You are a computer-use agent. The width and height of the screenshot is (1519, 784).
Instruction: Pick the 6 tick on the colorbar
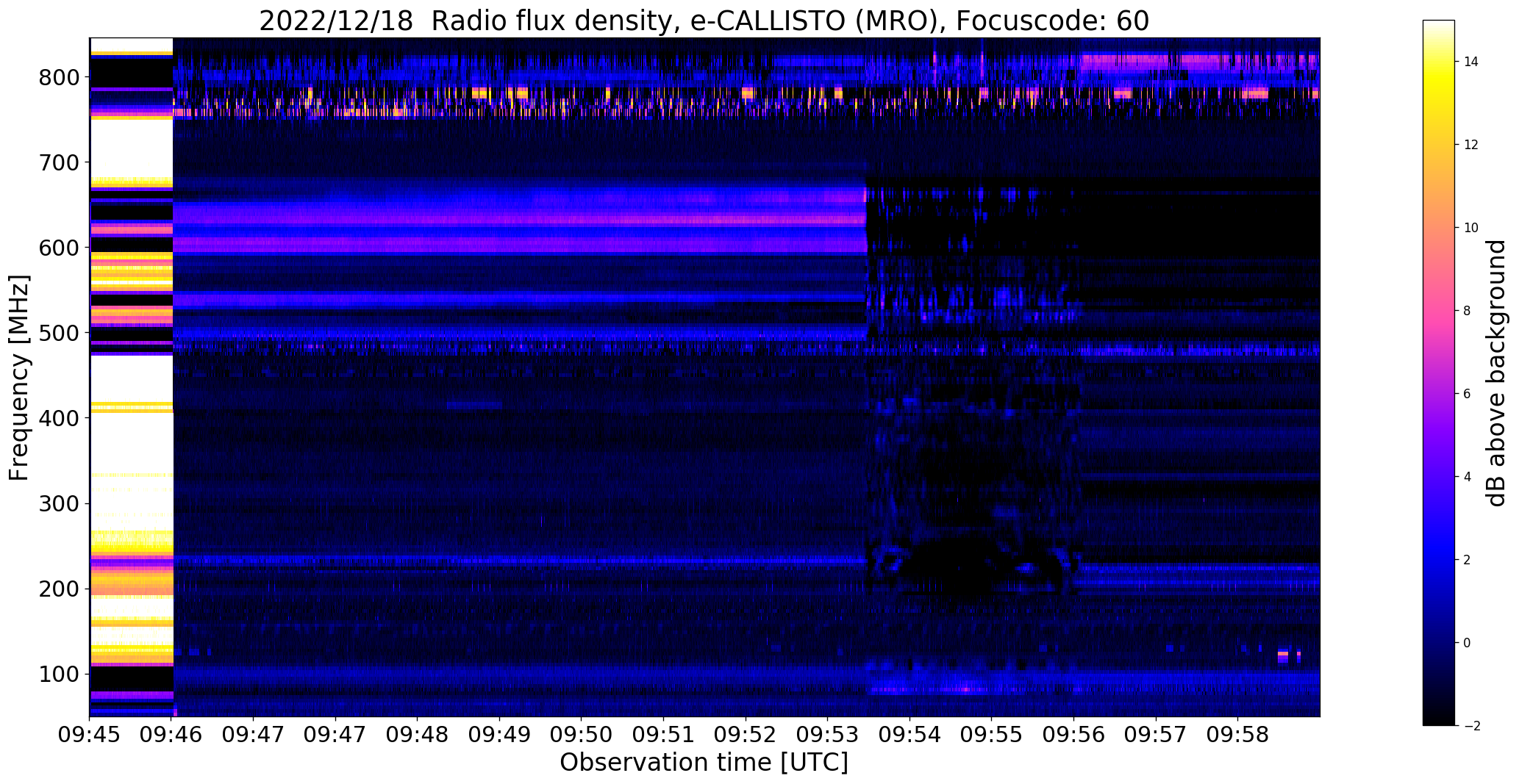coord(1468,394)
